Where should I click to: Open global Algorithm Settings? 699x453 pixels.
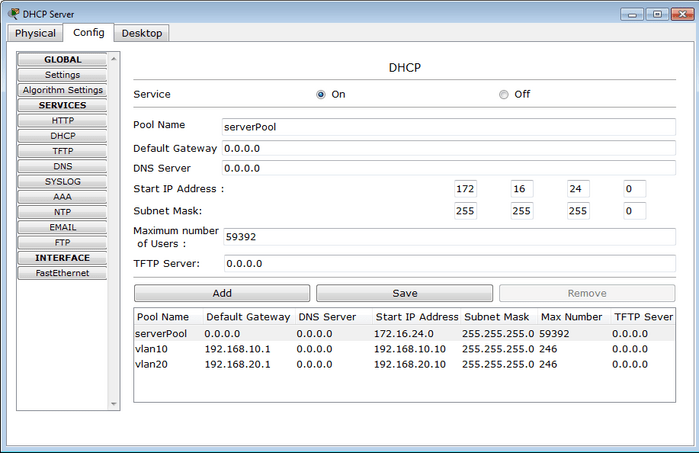point(62,90)
